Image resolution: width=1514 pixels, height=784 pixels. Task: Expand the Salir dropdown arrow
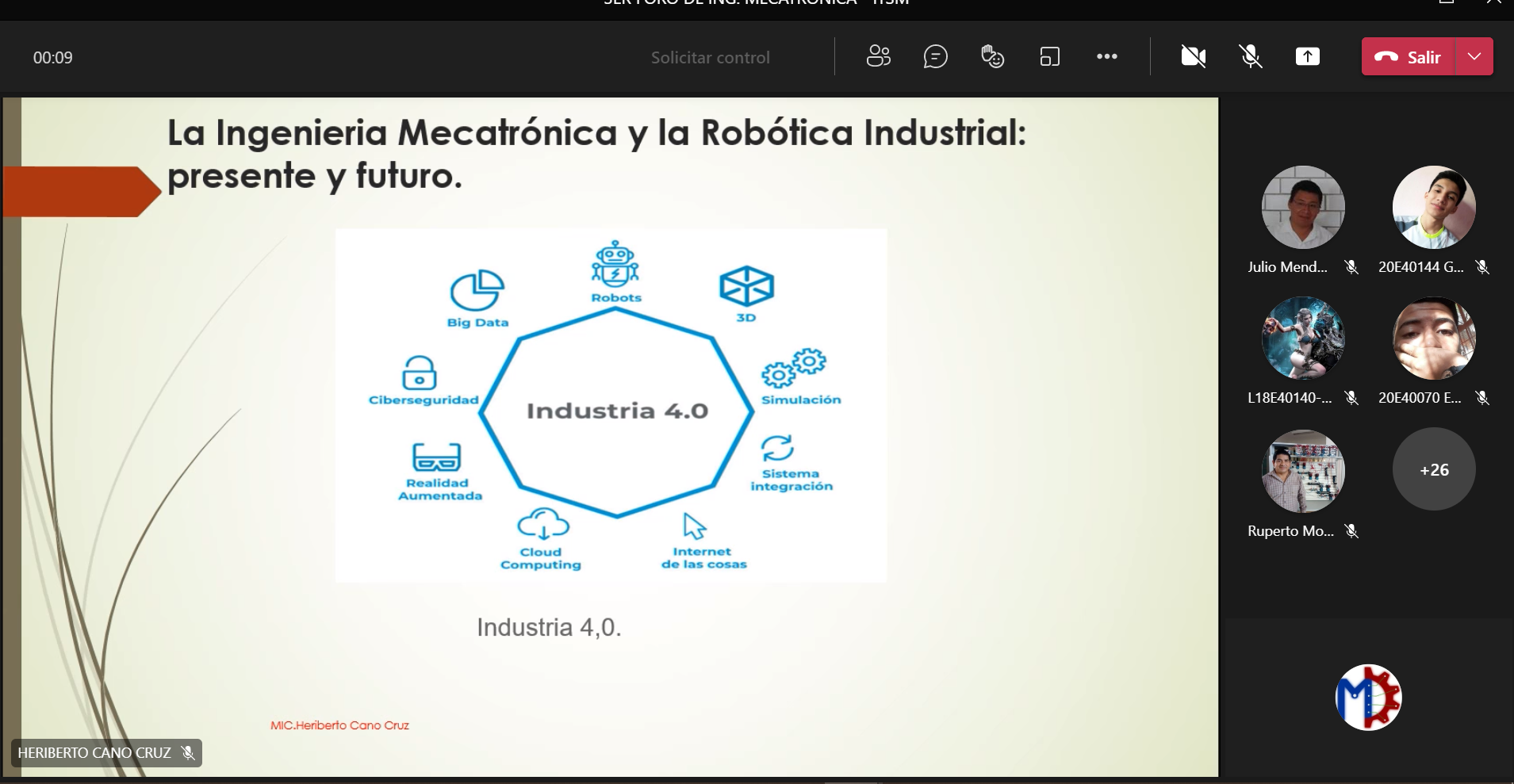[1474, 56]
